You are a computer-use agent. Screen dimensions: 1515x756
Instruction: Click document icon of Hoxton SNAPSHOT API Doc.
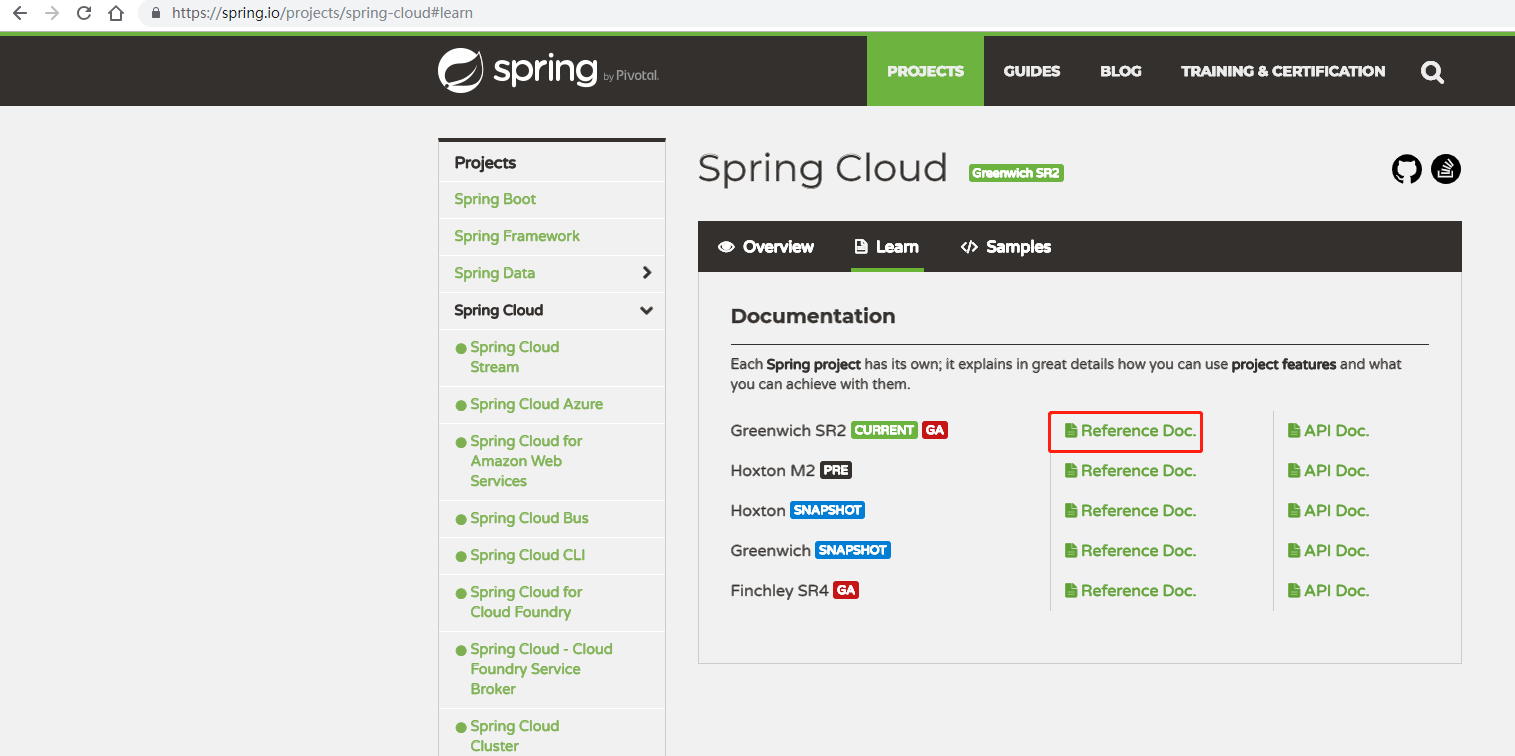tap(1294, 511)
